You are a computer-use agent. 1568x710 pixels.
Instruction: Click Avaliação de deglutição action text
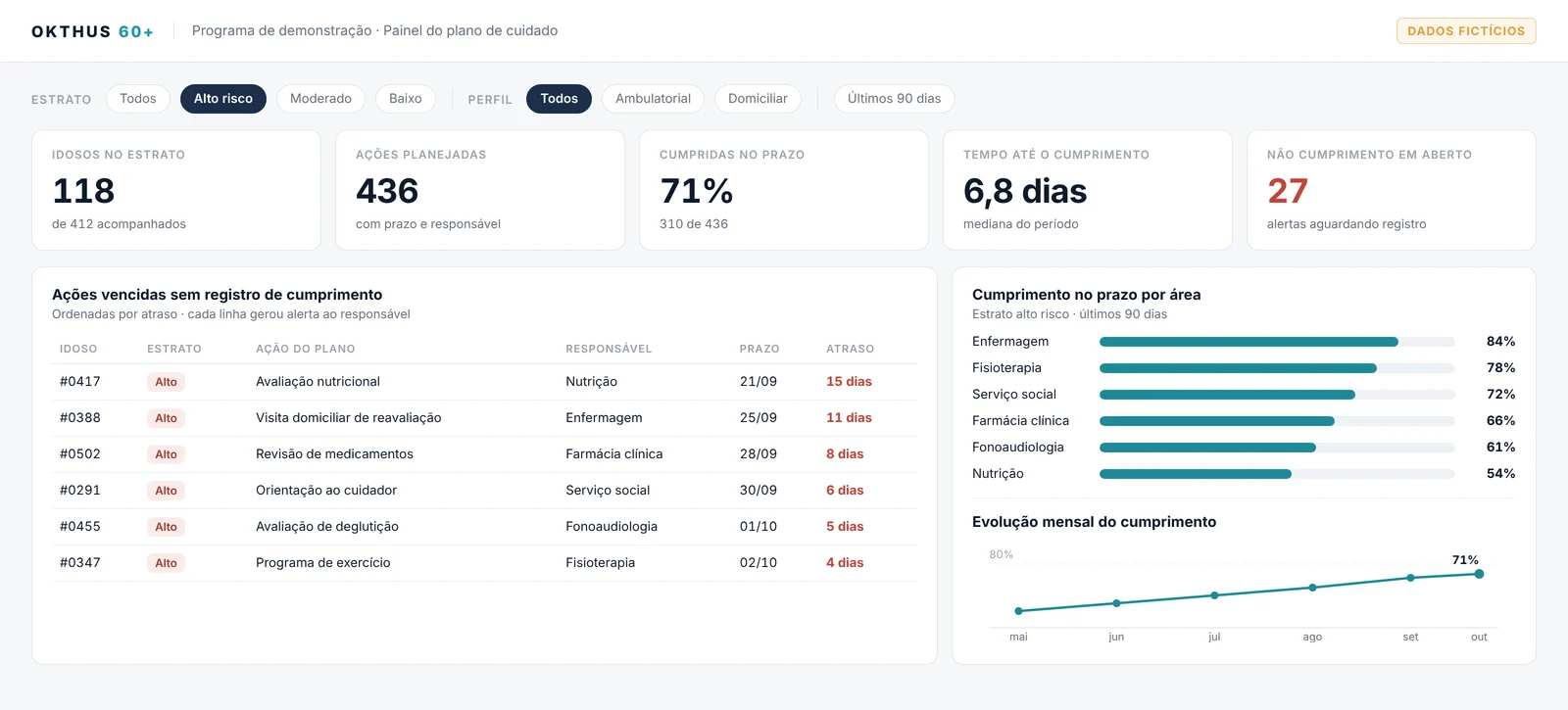[x=327, y=527]
